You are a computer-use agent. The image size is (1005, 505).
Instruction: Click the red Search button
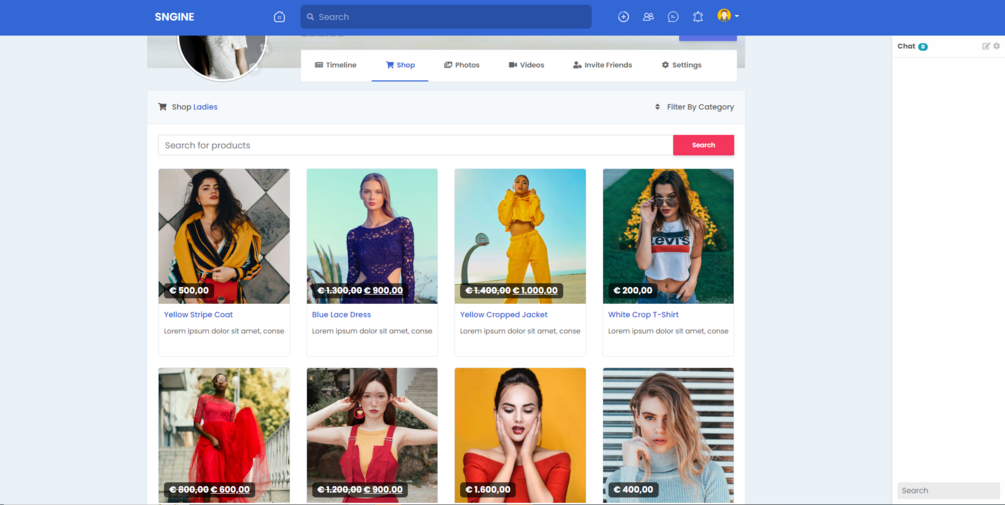pyautogui.click(x=703, y=145)
